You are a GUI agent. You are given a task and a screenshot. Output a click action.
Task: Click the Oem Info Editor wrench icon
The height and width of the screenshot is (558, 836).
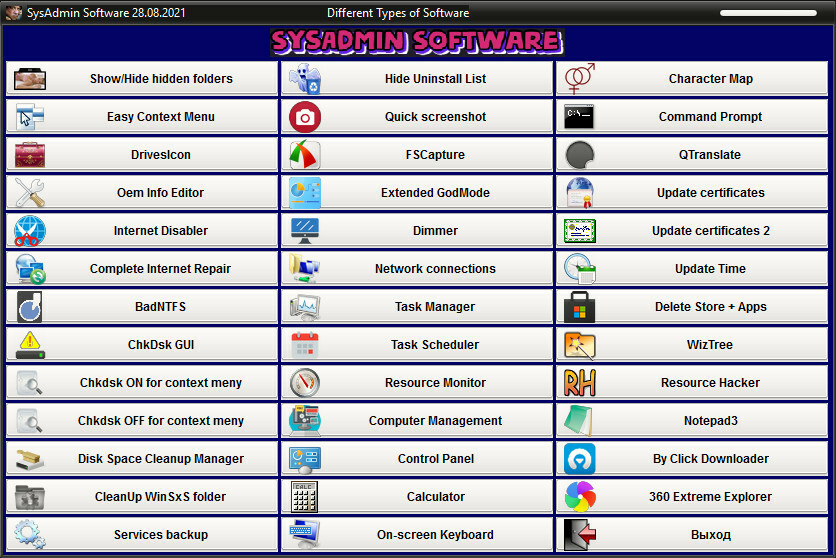pyautogui.click(x=30, y=192)
